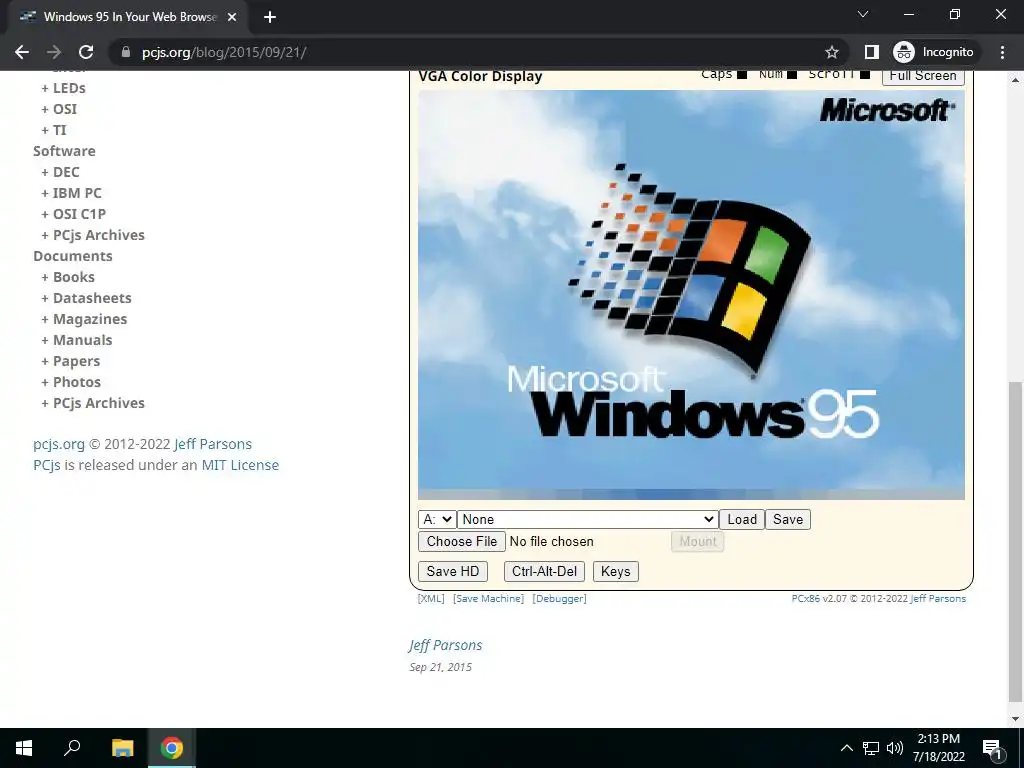This screenshot has height=768, width=1024.
Task: Click the address bar URL
Action: point(224,52)
